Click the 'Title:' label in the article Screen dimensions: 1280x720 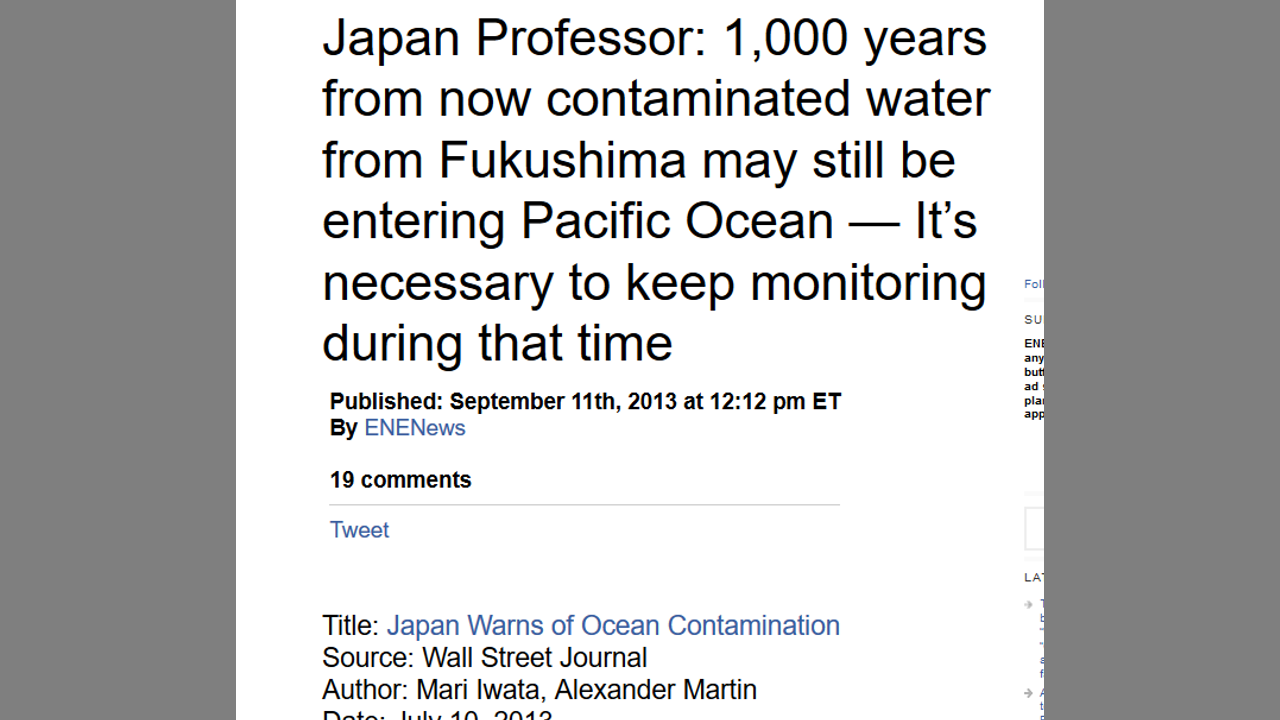350,626
